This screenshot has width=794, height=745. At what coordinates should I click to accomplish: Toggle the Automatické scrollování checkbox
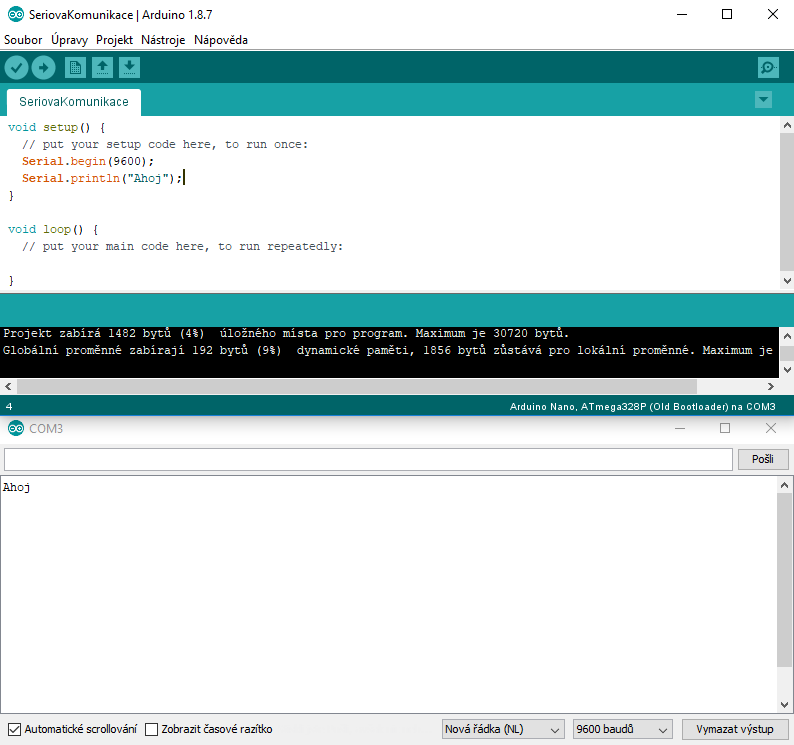pos(15,729)
